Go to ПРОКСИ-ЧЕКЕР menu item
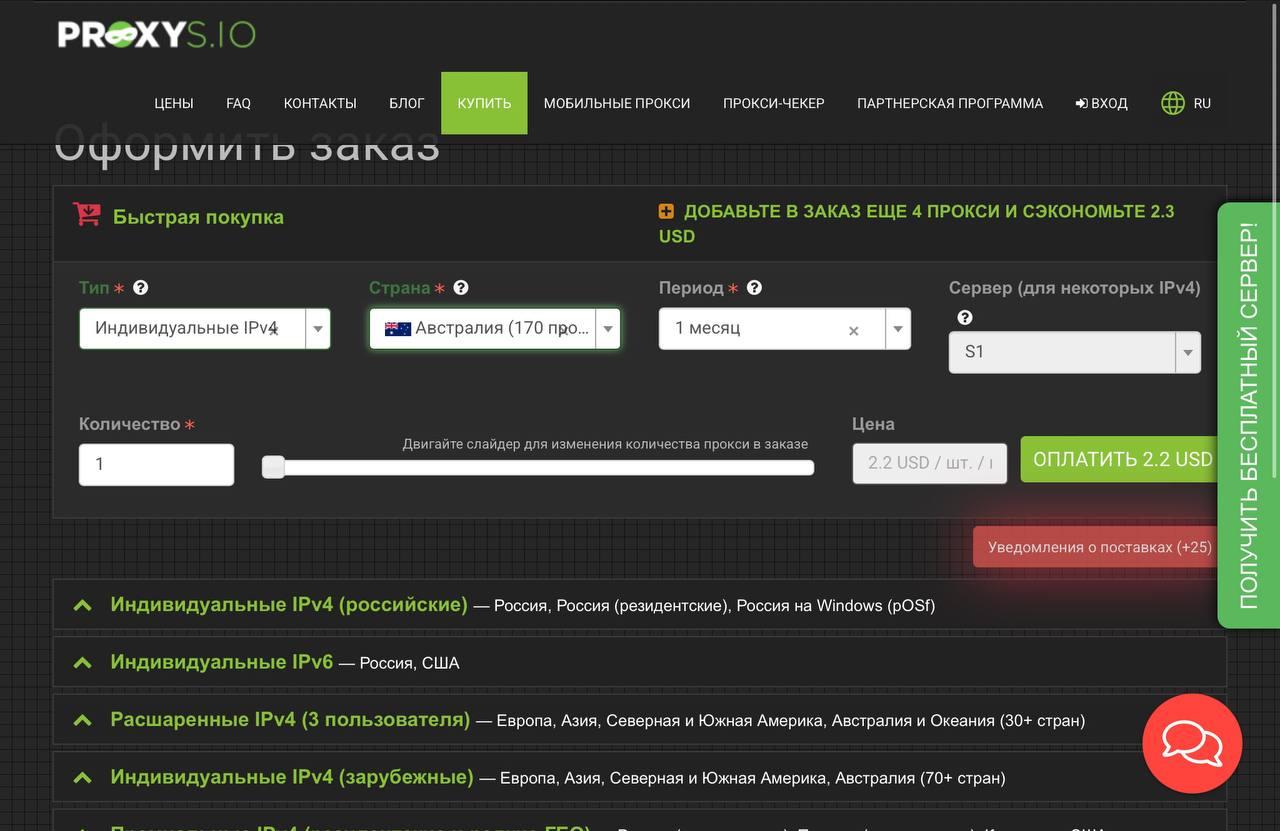This screenshot has width=1280, height=831. 773,103
